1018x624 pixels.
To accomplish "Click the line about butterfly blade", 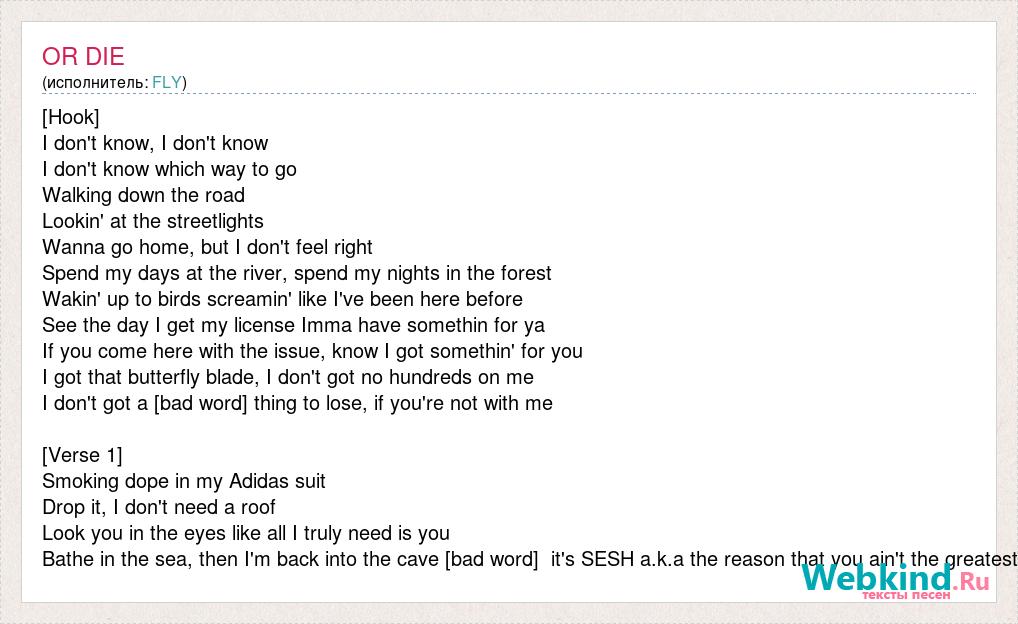I will coord(288,377).
